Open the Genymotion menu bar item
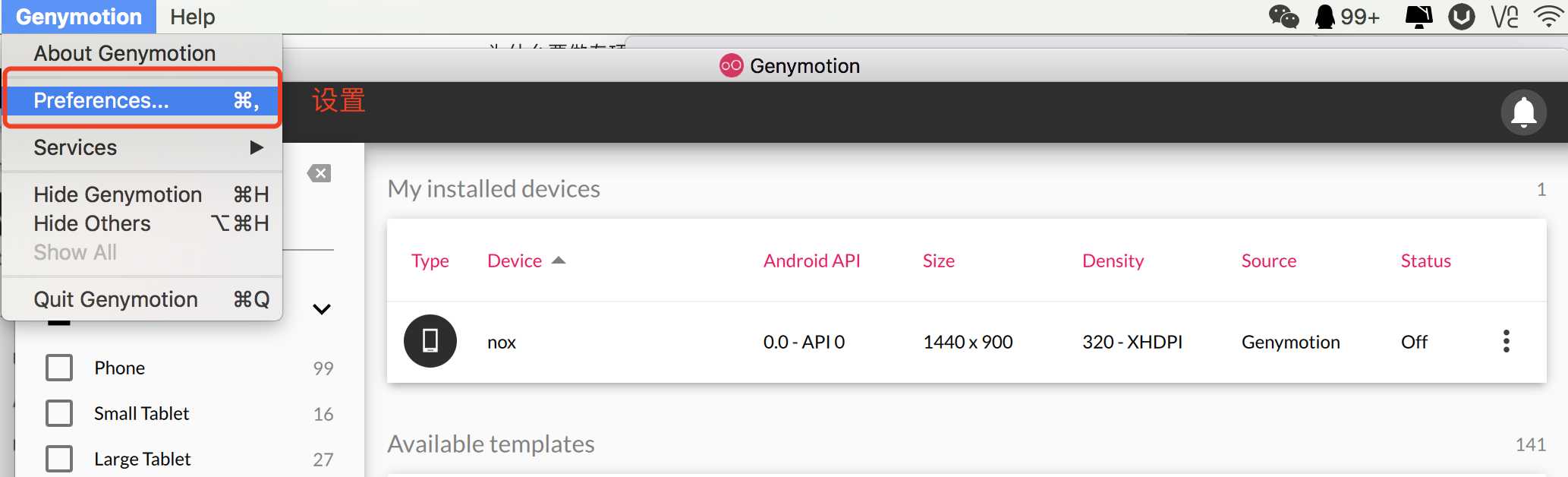1568x477 pixels. (x=79, y=17)
